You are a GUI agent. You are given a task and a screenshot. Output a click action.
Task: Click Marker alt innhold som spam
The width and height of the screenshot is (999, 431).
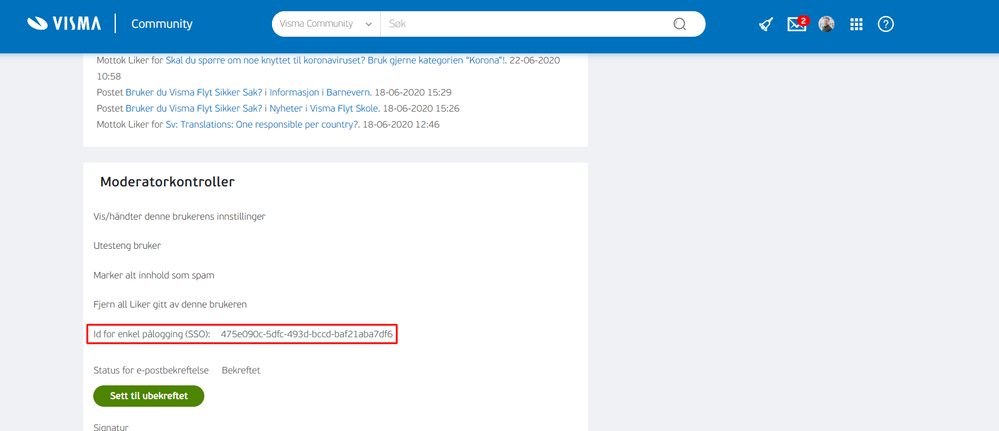[154, 275]
